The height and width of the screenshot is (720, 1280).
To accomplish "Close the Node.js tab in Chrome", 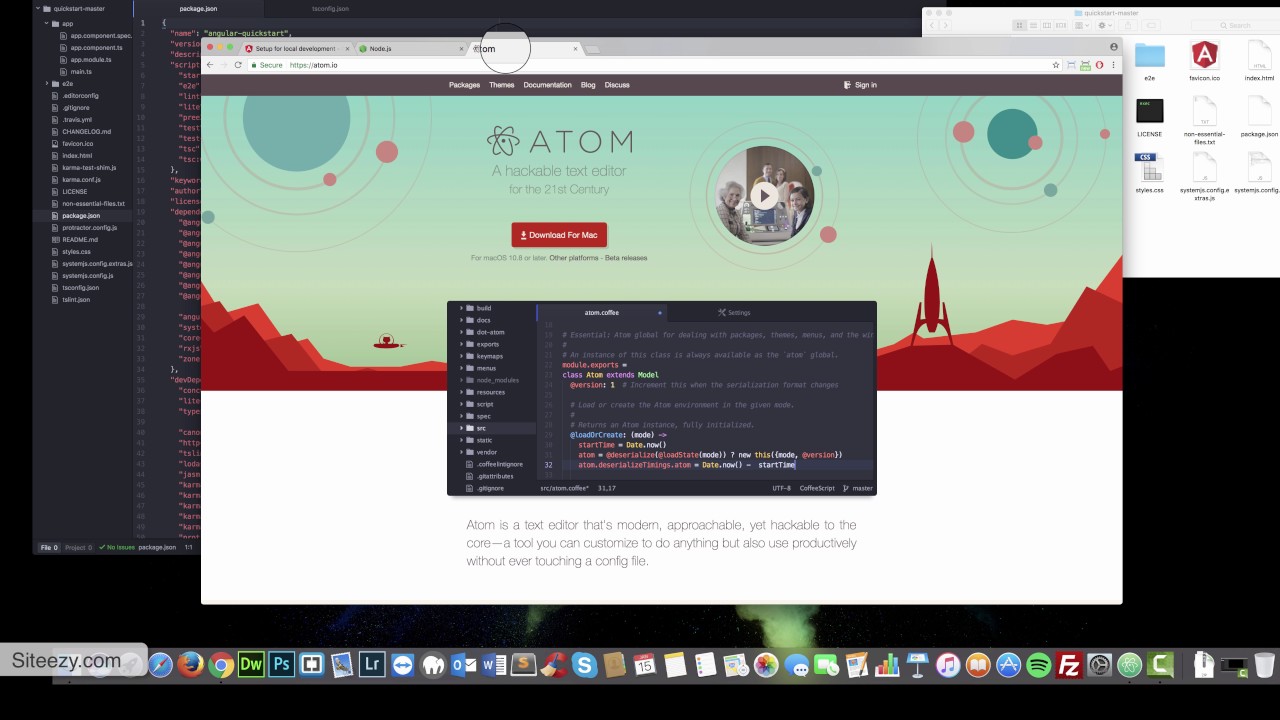I will pos(461,48).
